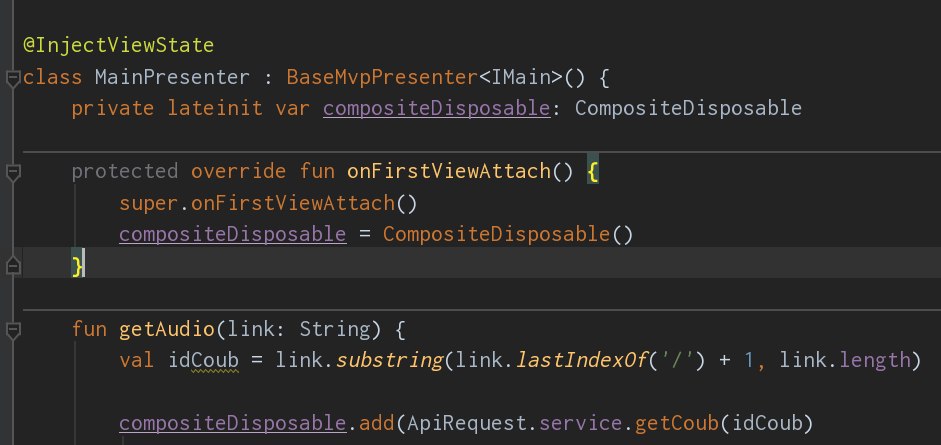
Task: Click the getCoub method call
Action: (676, 424)
